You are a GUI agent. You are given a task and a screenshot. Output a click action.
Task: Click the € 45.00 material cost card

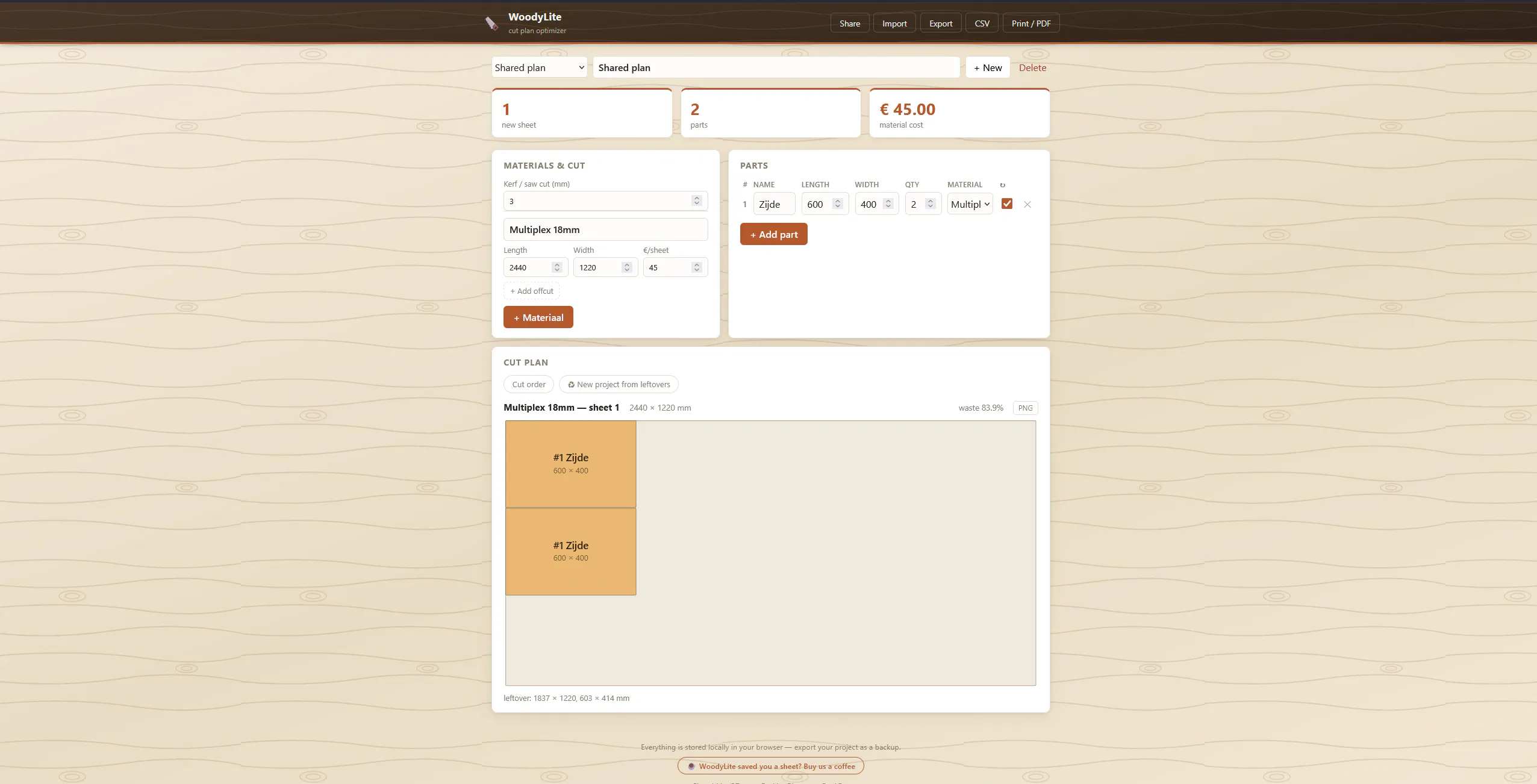[x=959, y=113]
